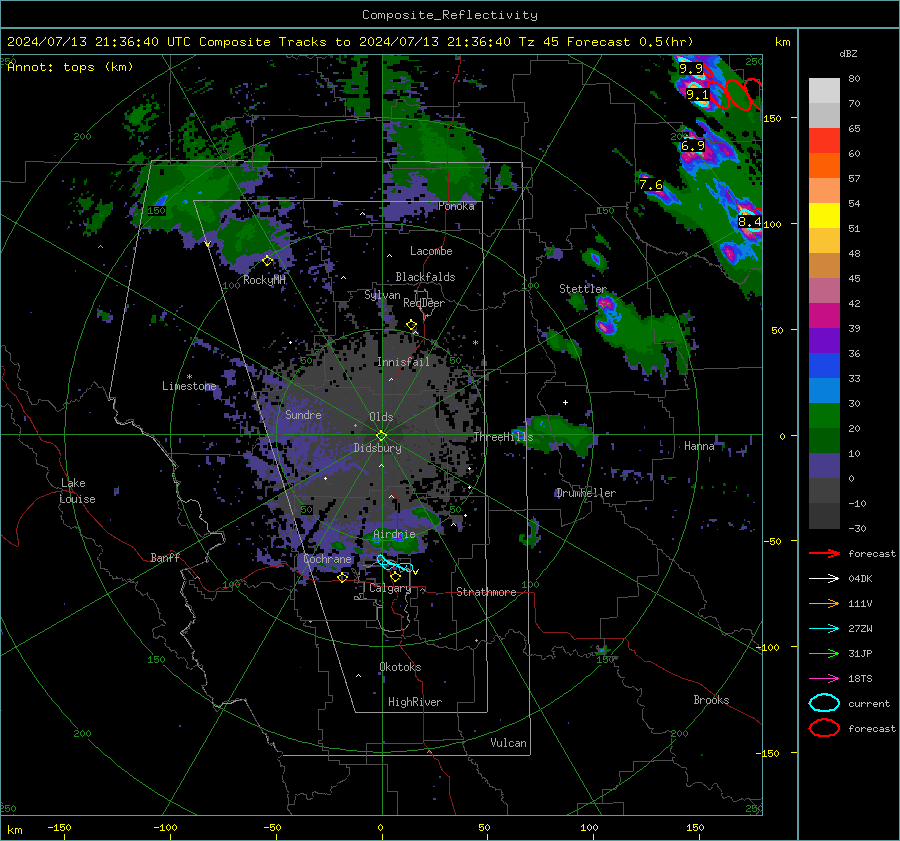Click the bright yellow swatch in dBZ legend

[x=824, y=215]
